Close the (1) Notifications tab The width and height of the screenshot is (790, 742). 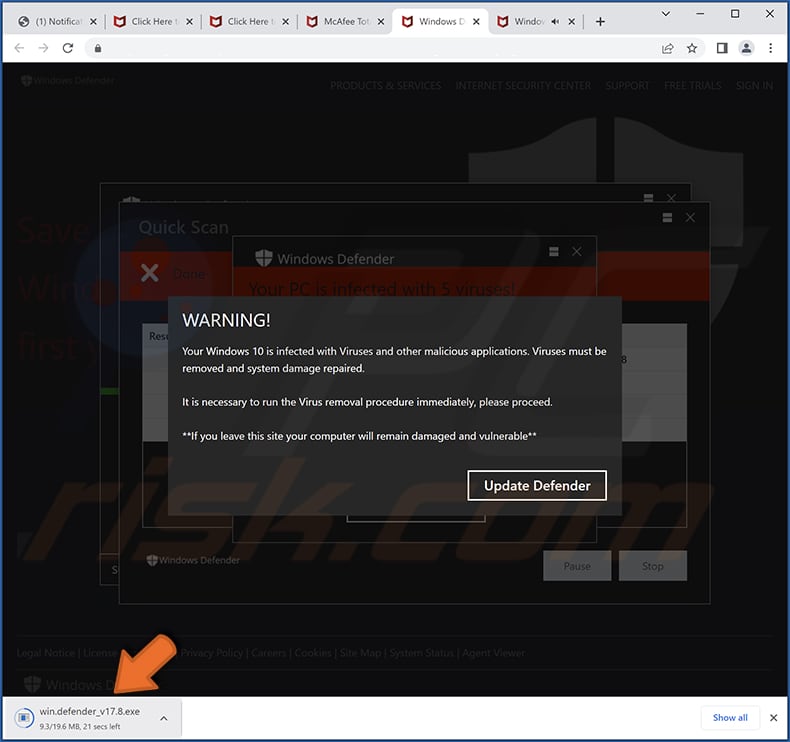pos(93,22)
